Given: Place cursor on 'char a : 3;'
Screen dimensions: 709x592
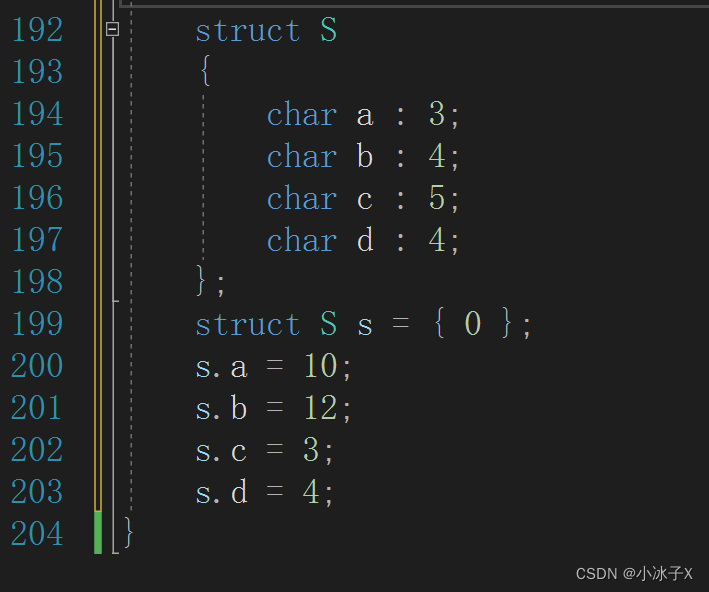Looking at the screenshot, I should (363, 114).
